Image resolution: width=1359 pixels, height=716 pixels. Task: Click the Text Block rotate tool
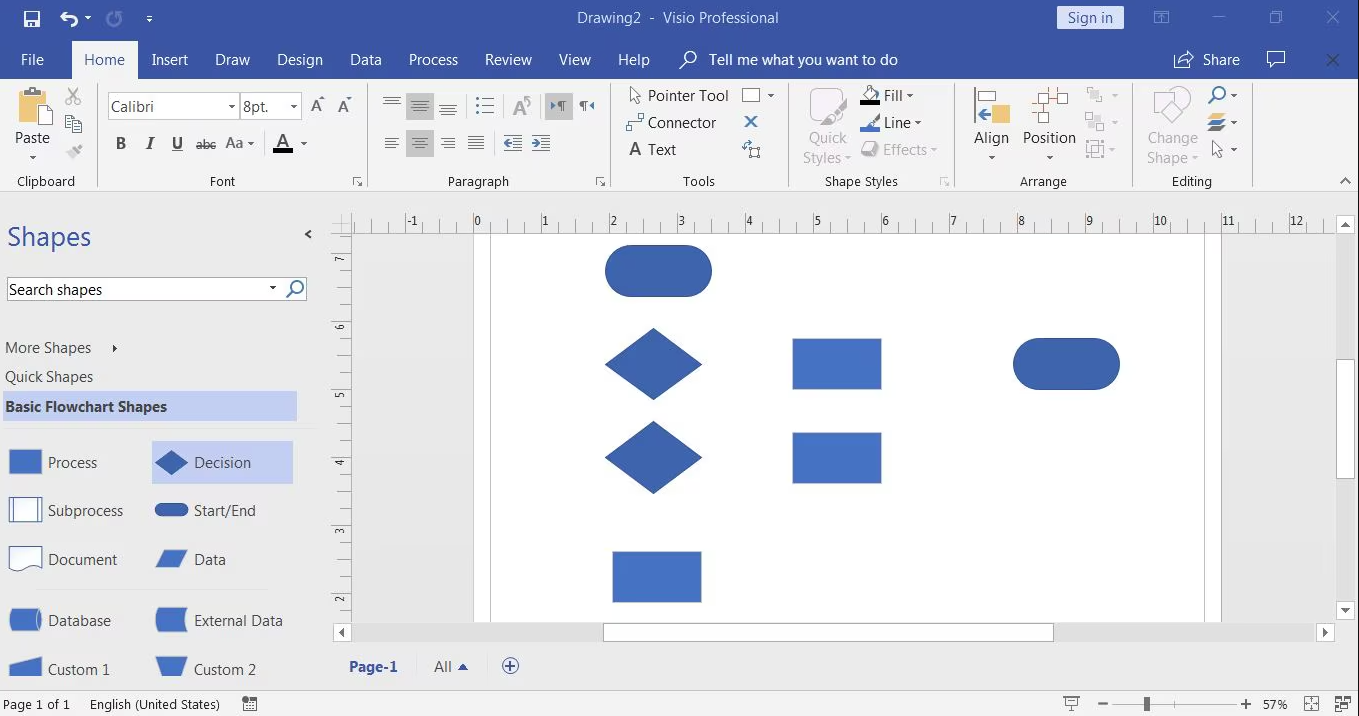click(751, 150)
